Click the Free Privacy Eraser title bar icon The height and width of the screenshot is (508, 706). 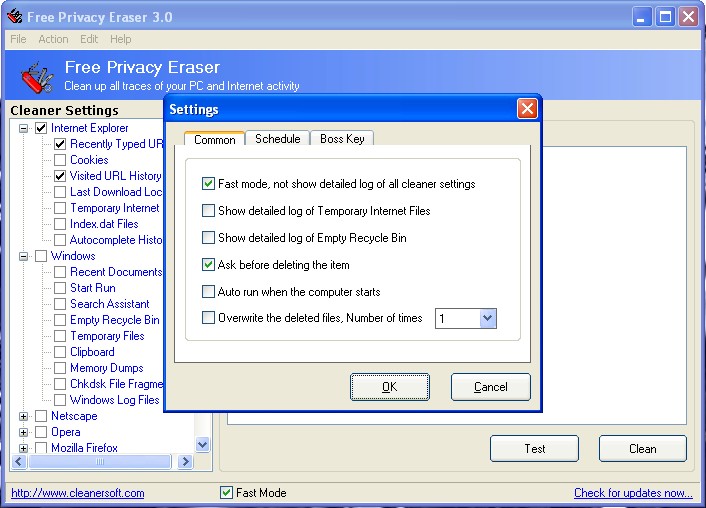pos(15,17)
